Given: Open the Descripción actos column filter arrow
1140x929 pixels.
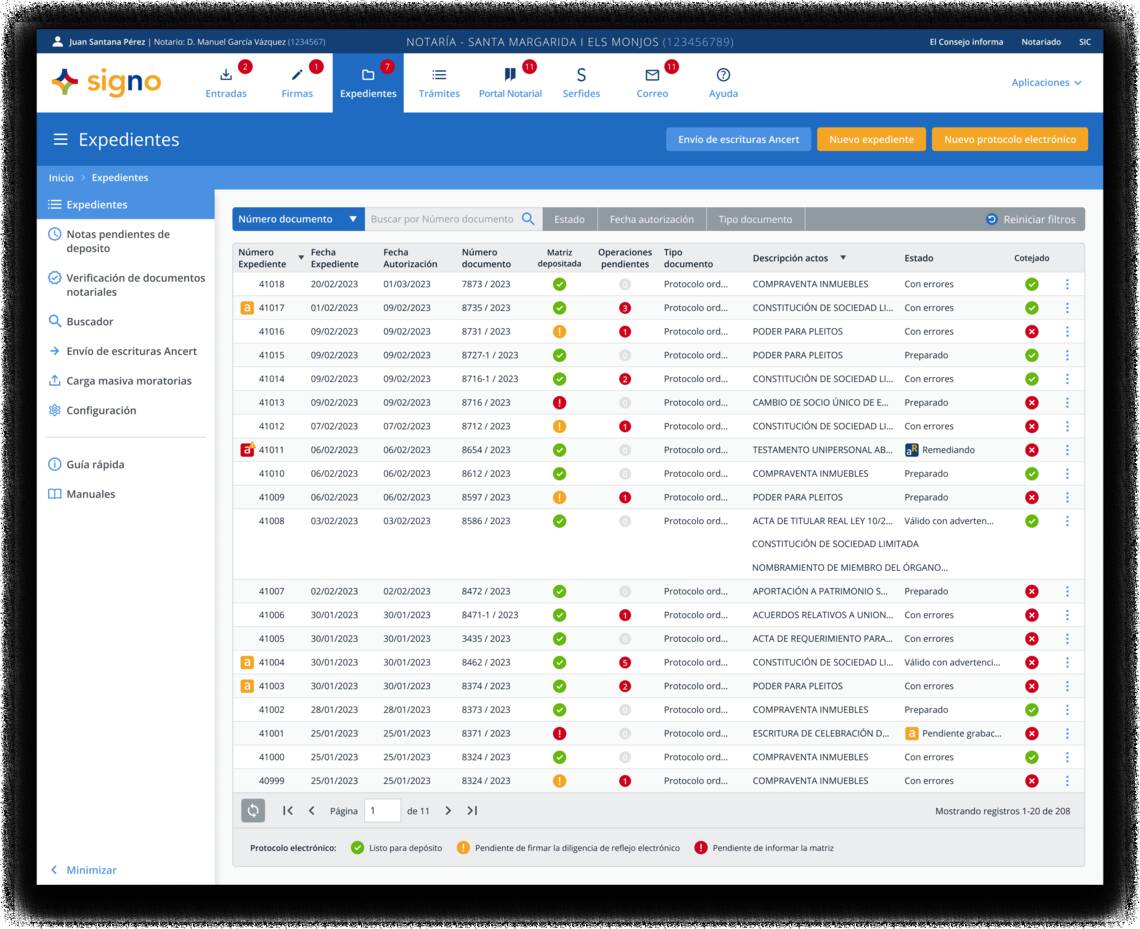Looking at the screenshot, I should coord(843,258).
